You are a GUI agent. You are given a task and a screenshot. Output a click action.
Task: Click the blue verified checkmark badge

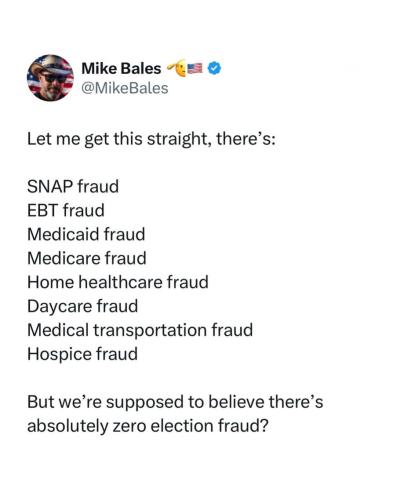[214, 68]
